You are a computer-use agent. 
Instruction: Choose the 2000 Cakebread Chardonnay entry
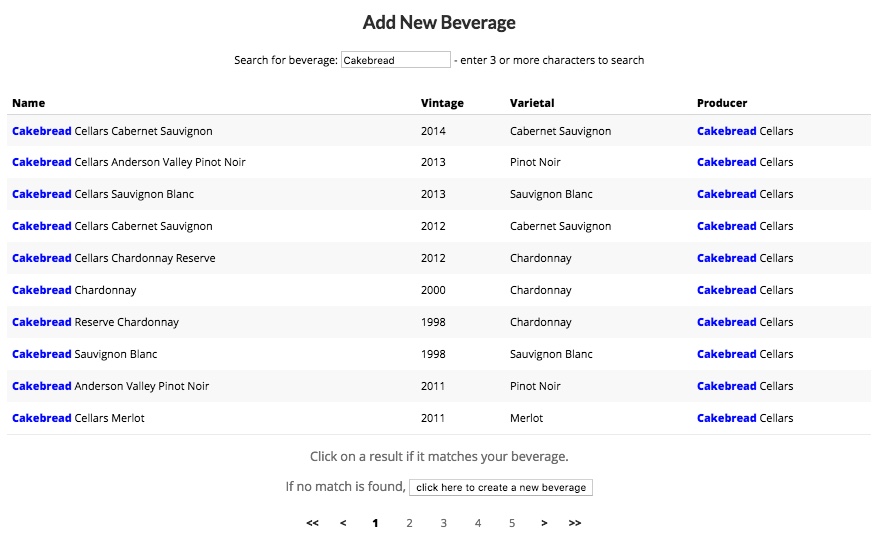point(439,290)
